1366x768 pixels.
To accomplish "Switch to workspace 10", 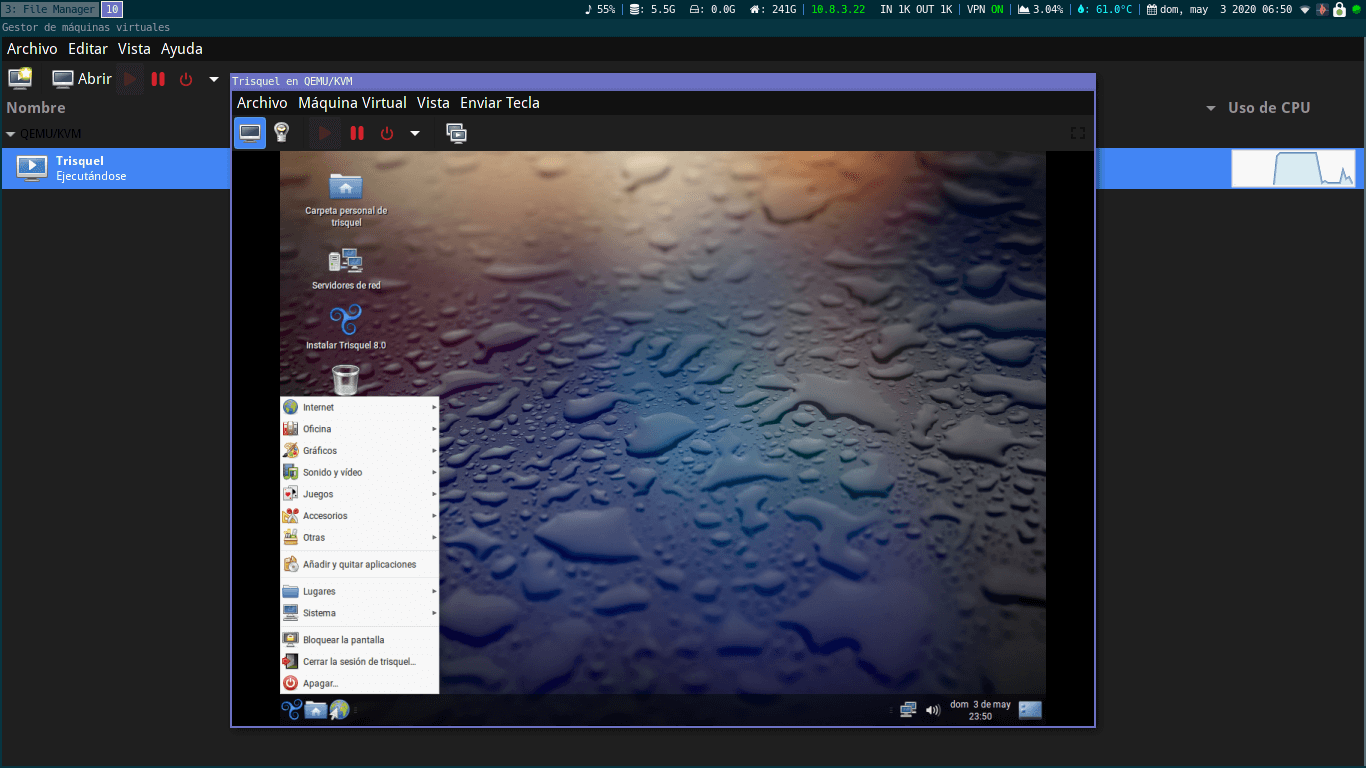I will (113, 9).
